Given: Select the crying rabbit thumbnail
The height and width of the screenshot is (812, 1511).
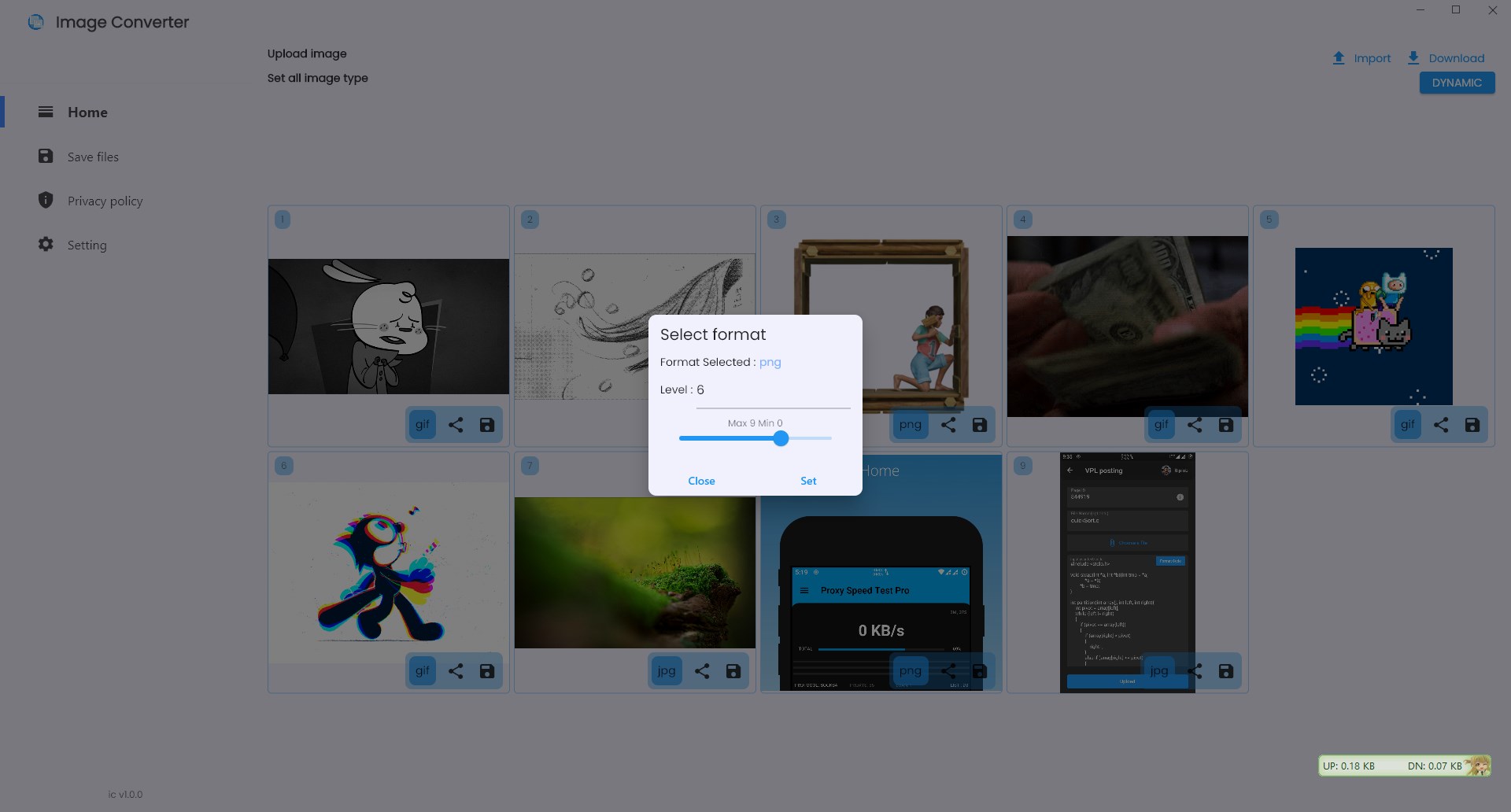Looking at the screenshot, I should (x=389, y=327).
